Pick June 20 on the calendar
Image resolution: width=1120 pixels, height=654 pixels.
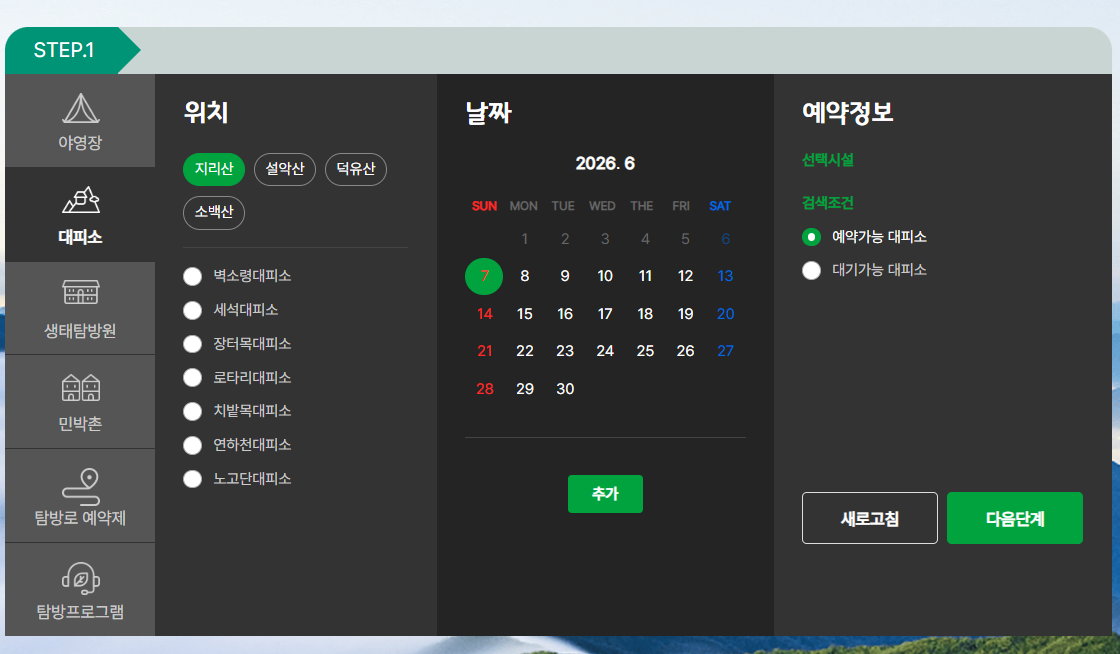[x=725, y=313]
